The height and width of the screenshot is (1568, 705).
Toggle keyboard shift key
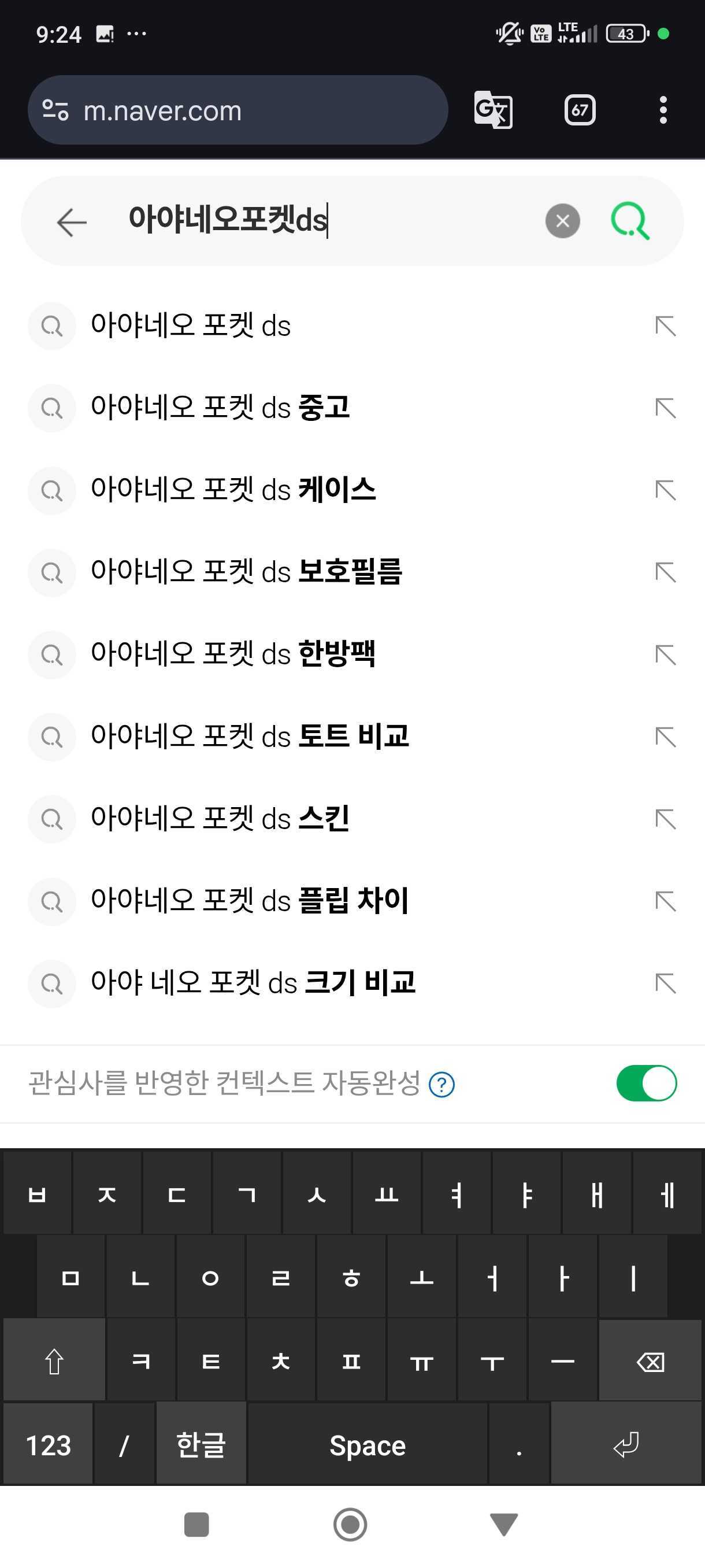pyautogui.click(x=55, y=1361)
